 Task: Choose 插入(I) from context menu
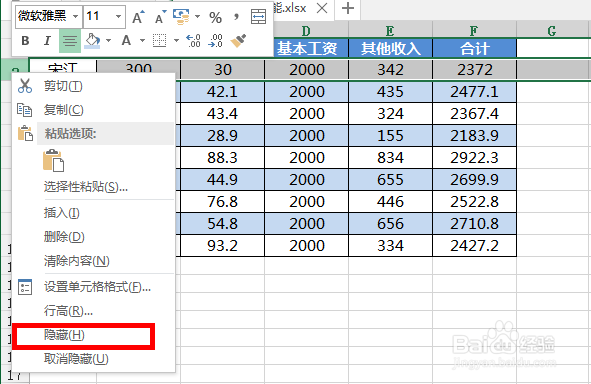click(93, 213)
